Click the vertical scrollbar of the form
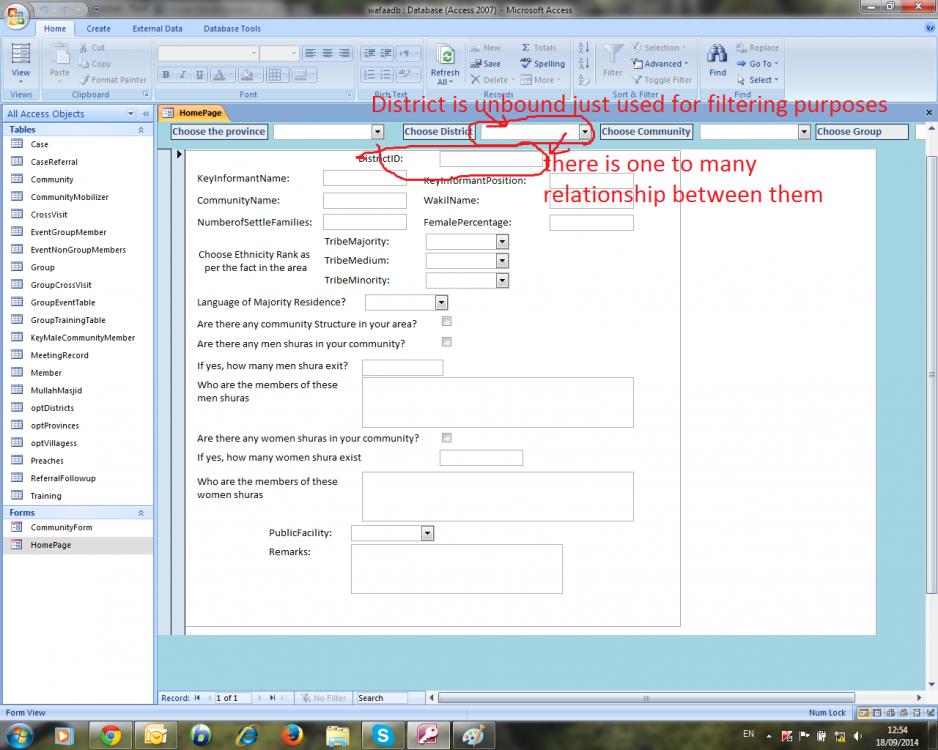 coord(931,374)
